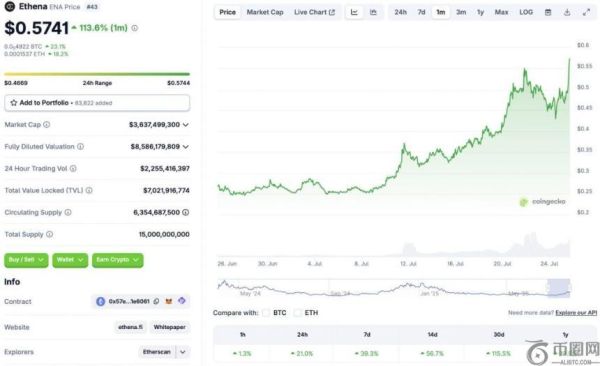The width and height of the screenshot is (600, 366).
Task: Click the Market Cap info icon
Action: click(47, 124)
